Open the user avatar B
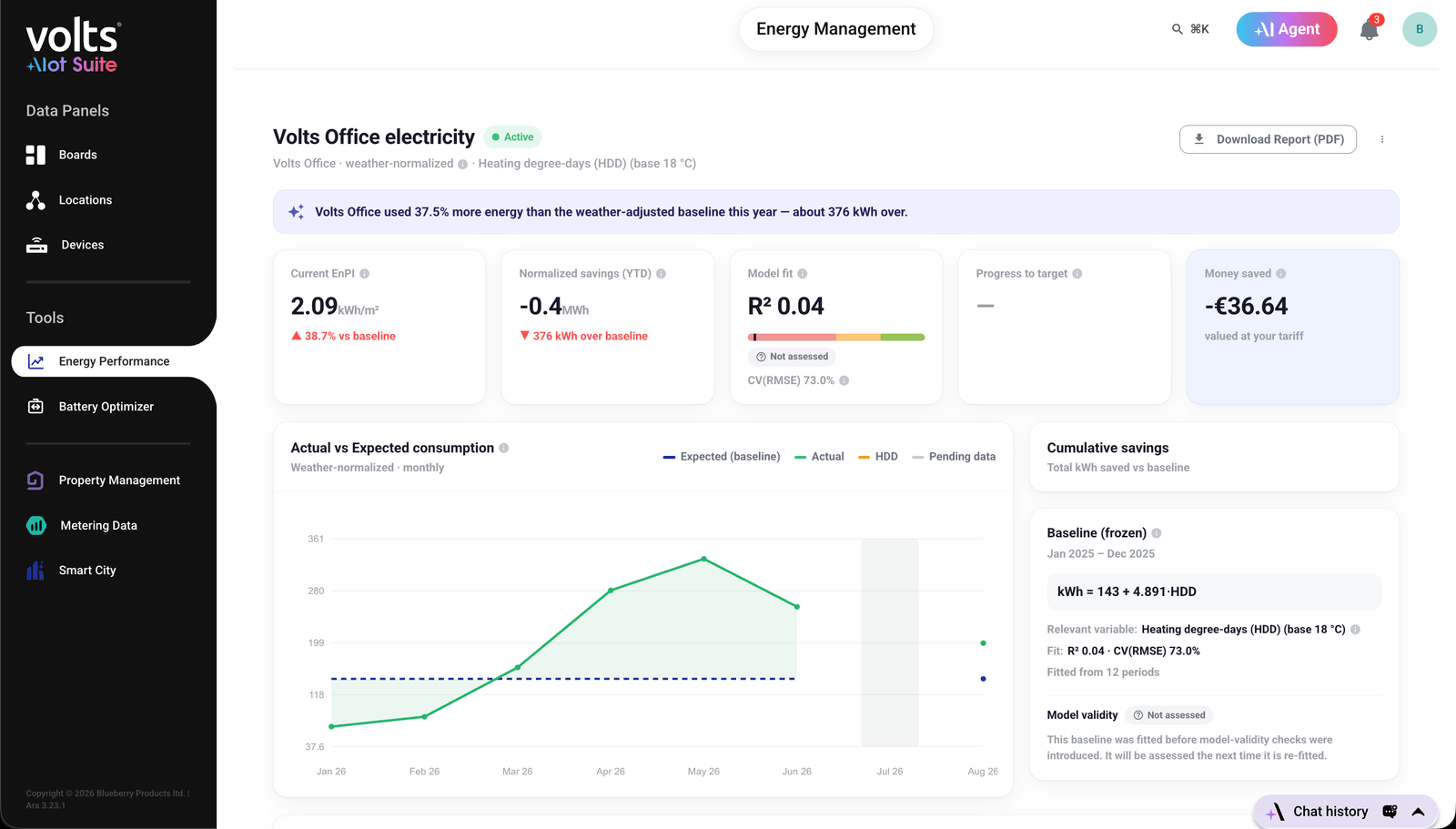The width and height of the screenshot is (1456, 829). tap(1420, 29)
